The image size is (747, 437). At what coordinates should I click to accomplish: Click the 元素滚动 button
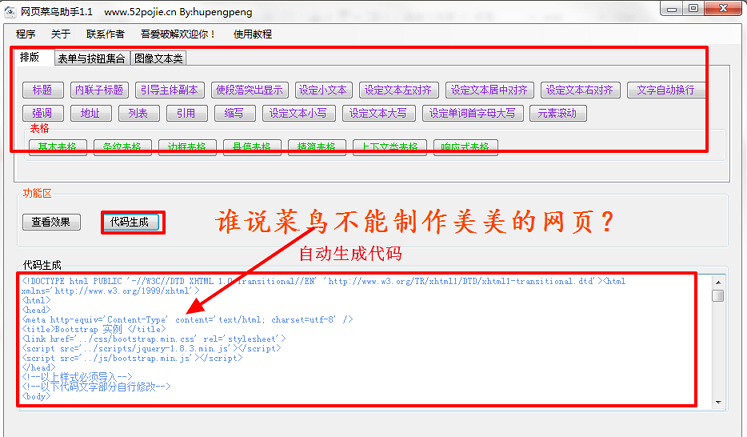coord(557,113)
